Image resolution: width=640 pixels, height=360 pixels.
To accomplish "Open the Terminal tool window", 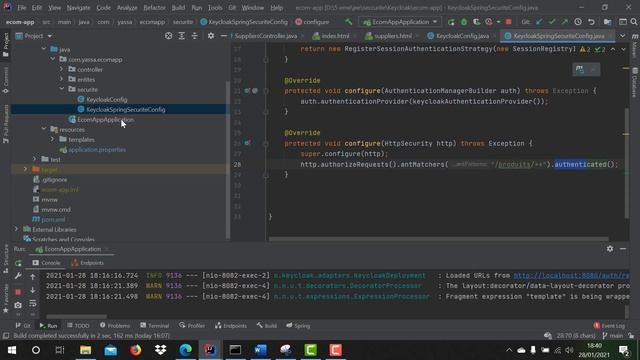I will pyautogui.click(x=154, y=325).
